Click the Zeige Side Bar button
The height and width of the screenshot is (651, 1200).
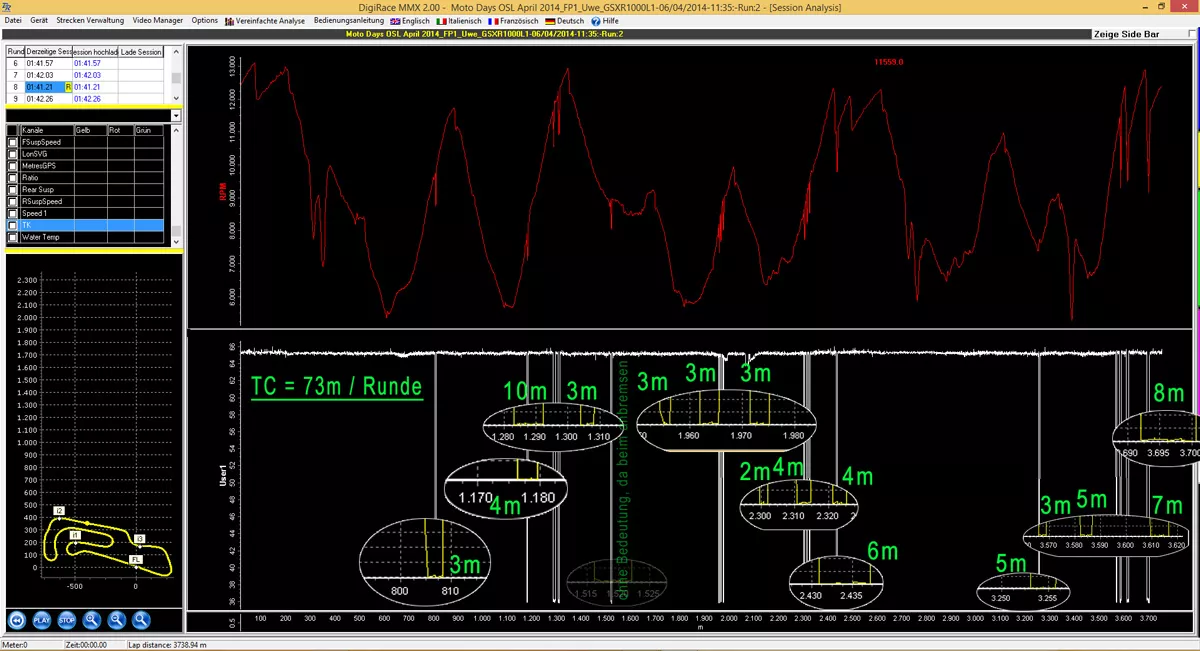click(1127, 33)
